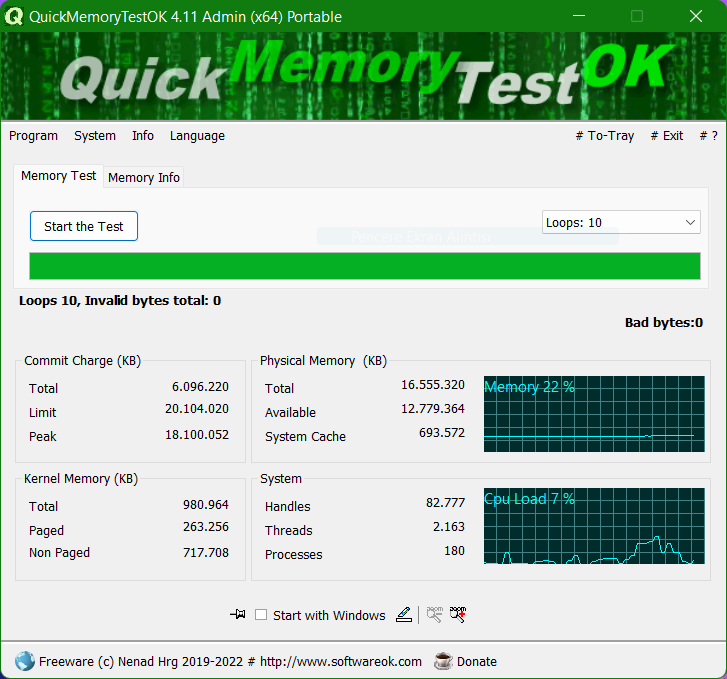Open the Loops: 10 dropdown
This screenshot has width=727, height=679.
[621, 223]
